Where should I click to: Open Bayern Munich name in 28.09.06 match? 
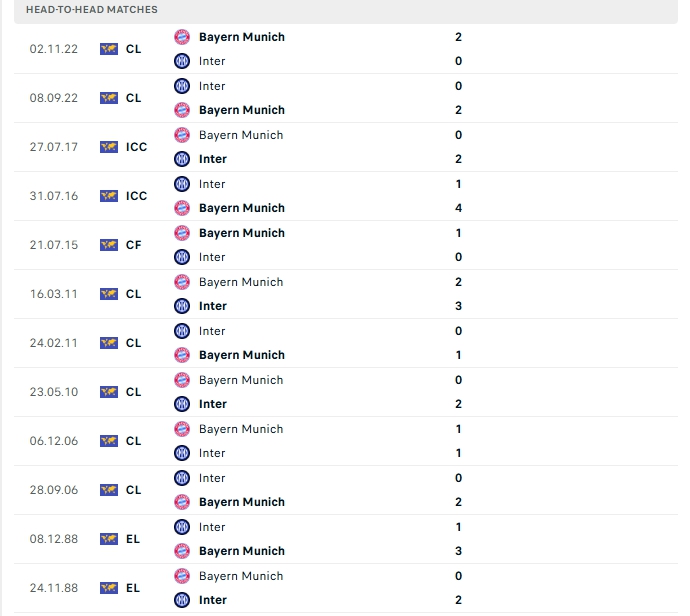point(242,502)
